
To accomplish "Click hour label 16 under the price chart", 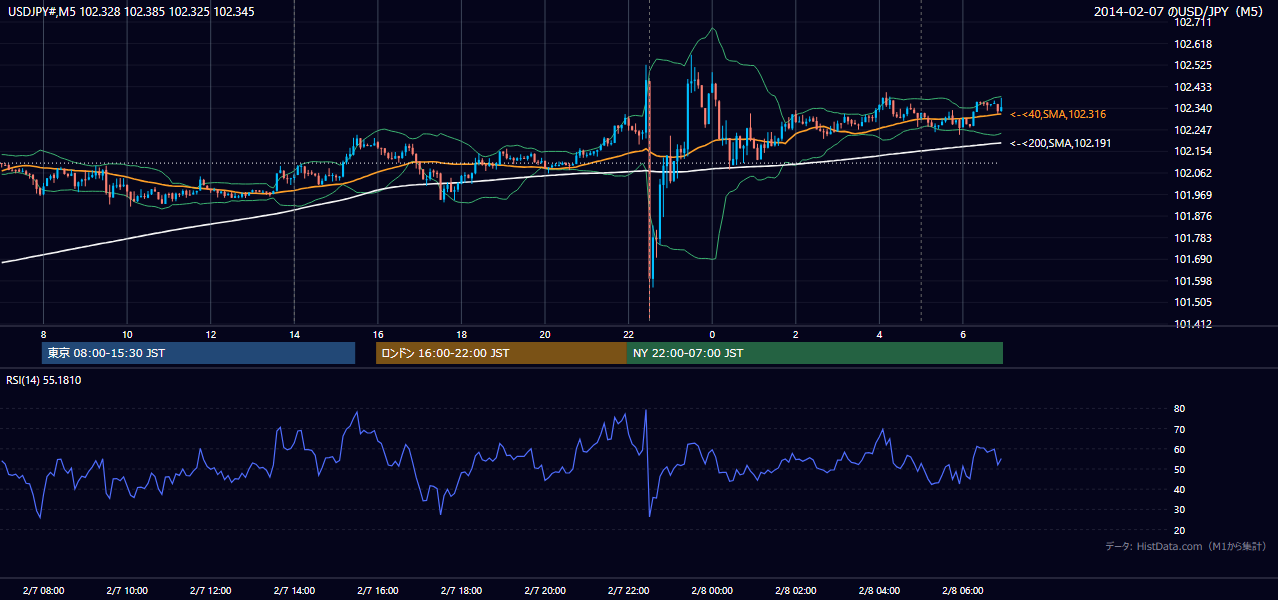I will tap(377, 333).
